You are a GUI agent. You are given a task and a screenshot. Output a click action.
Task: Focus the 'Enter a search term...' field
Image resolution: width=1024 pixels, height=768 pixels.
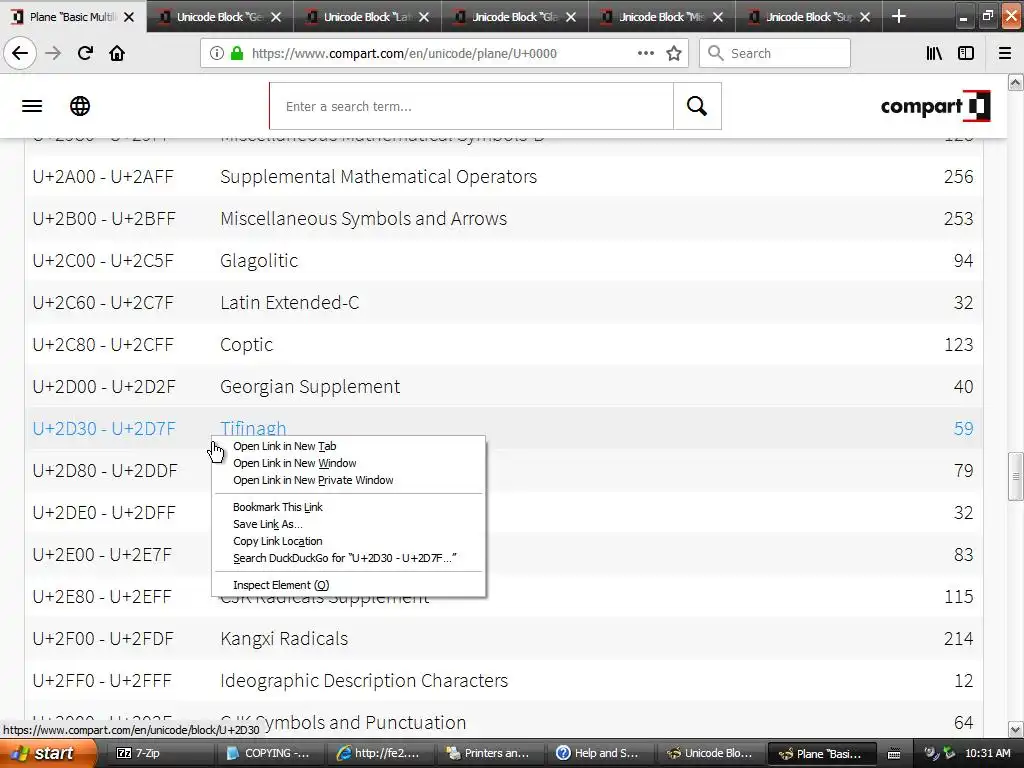472,106
